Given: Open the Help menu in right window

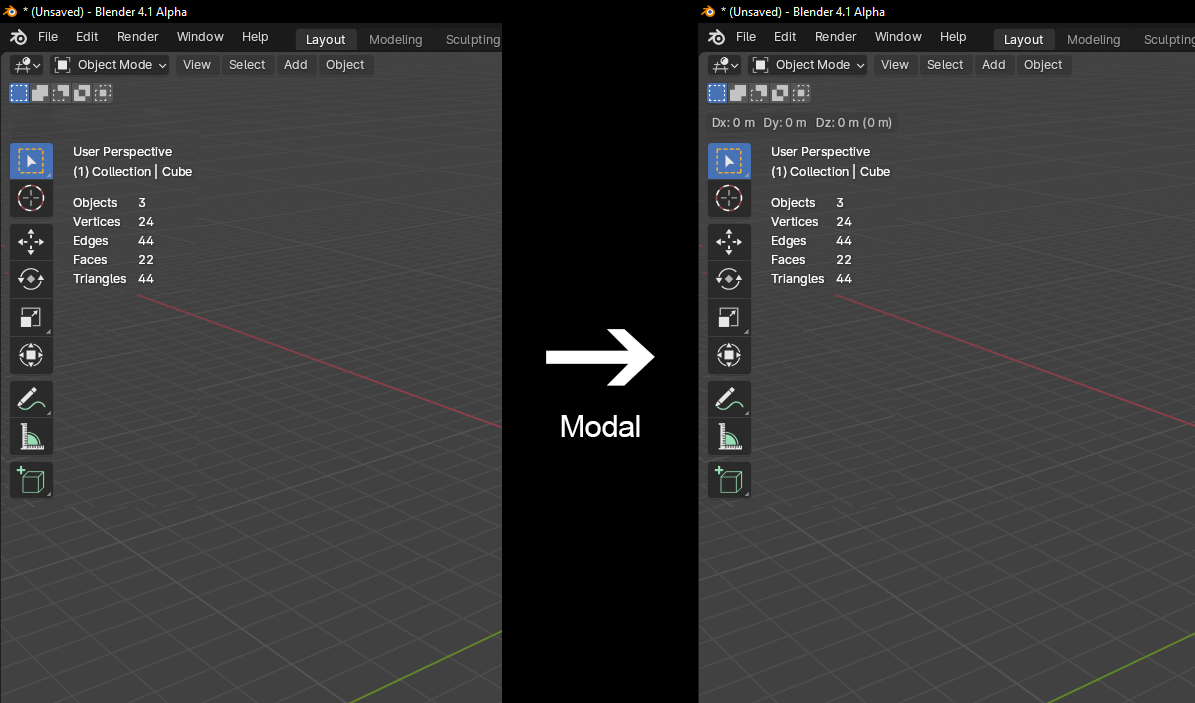Looking at the screenshot, I should (953, 37).
